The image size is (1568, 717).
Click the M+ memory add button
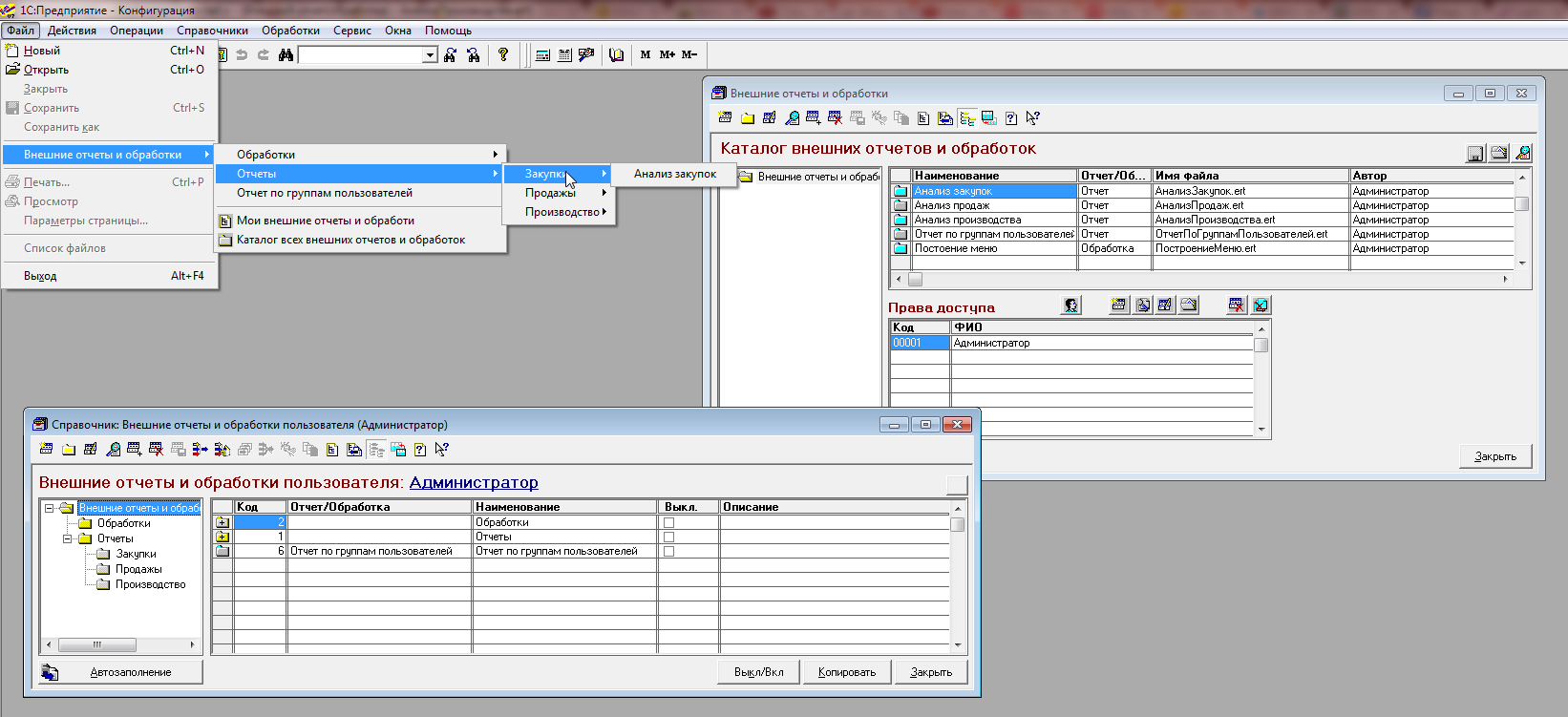667,54
